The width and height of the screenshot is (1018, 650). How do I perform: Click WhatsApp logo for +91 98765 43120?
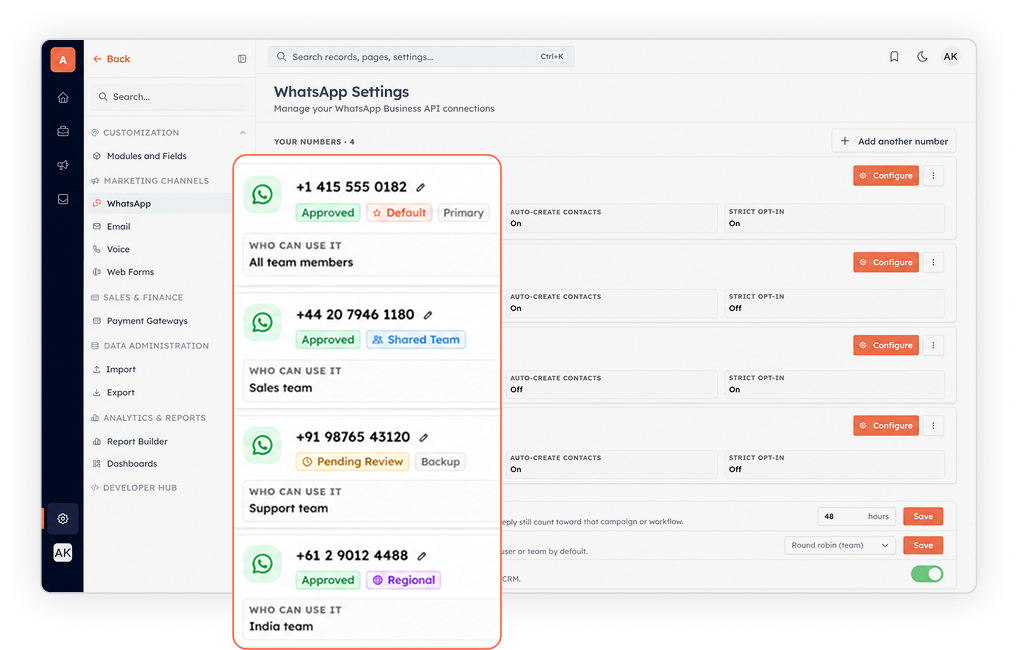262,445
